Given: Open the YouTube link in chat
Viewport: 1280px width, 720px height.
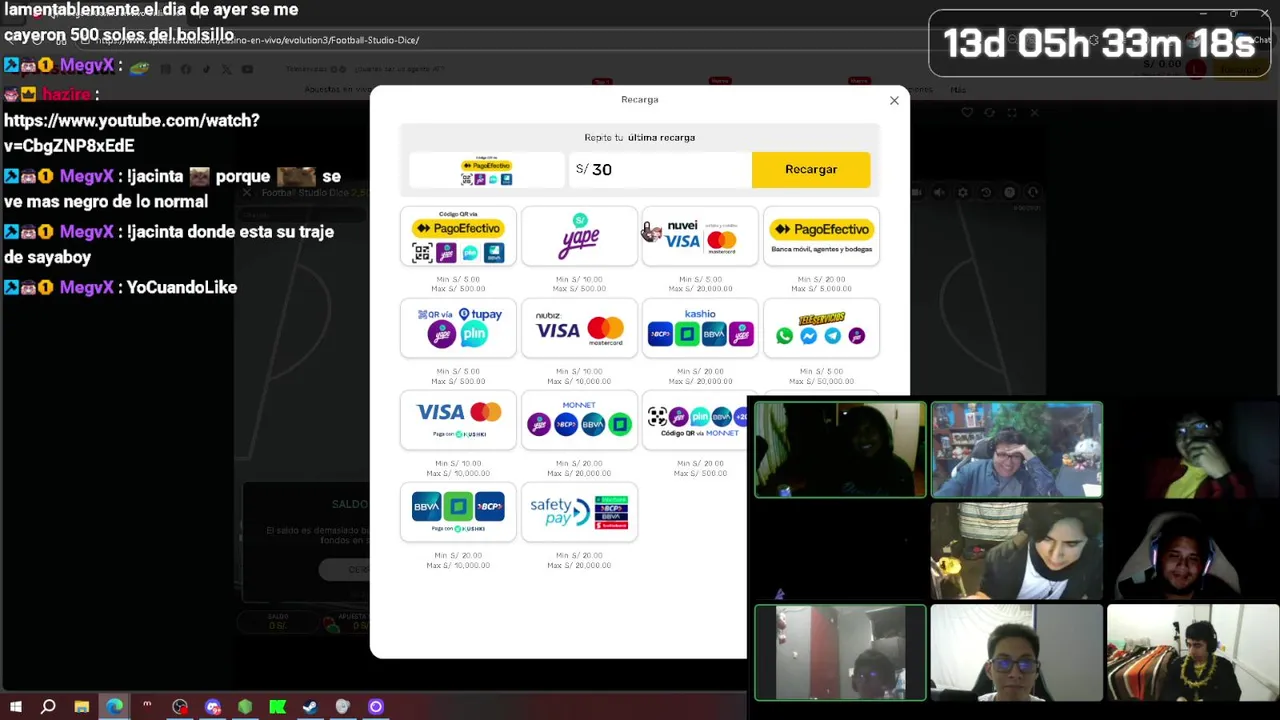Looking at the screenshot, I should [x=132, y=133].
